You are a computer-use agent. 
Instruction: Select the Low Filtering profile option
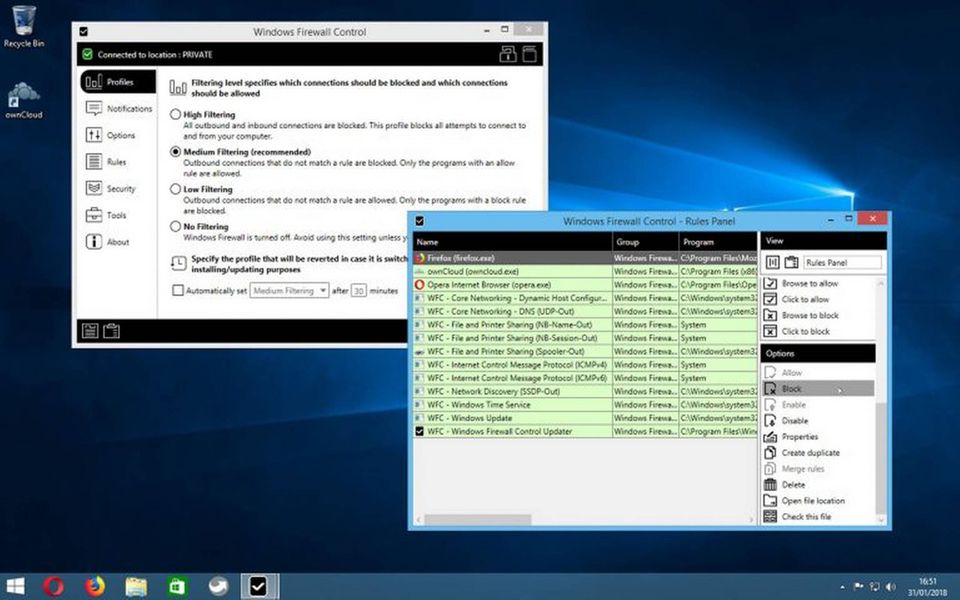tap(177, 189)
